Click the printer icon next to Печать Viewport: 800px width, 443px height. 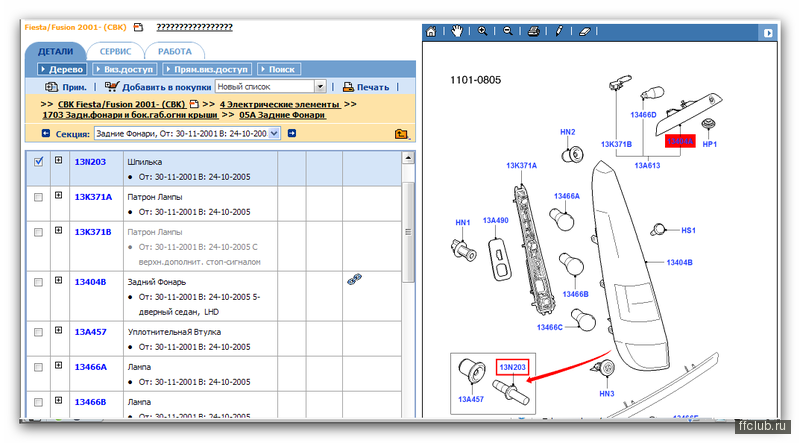click(348, 87)
